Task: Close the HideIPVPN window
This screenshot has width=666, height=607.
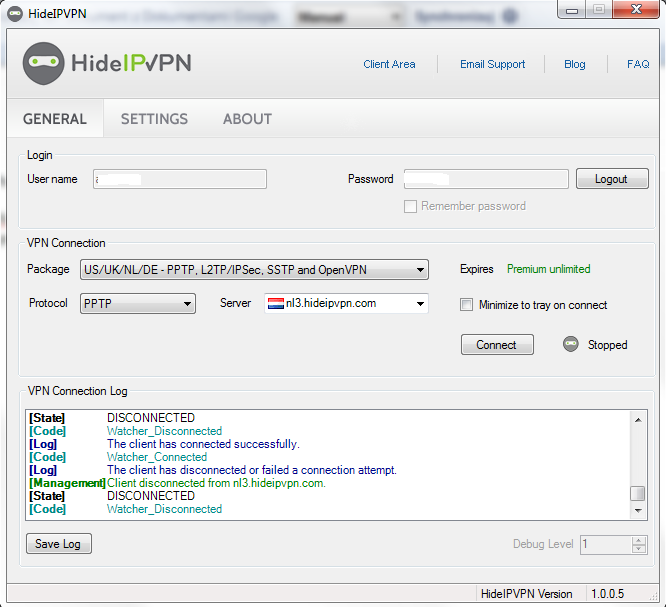Action: click(636, 9)
